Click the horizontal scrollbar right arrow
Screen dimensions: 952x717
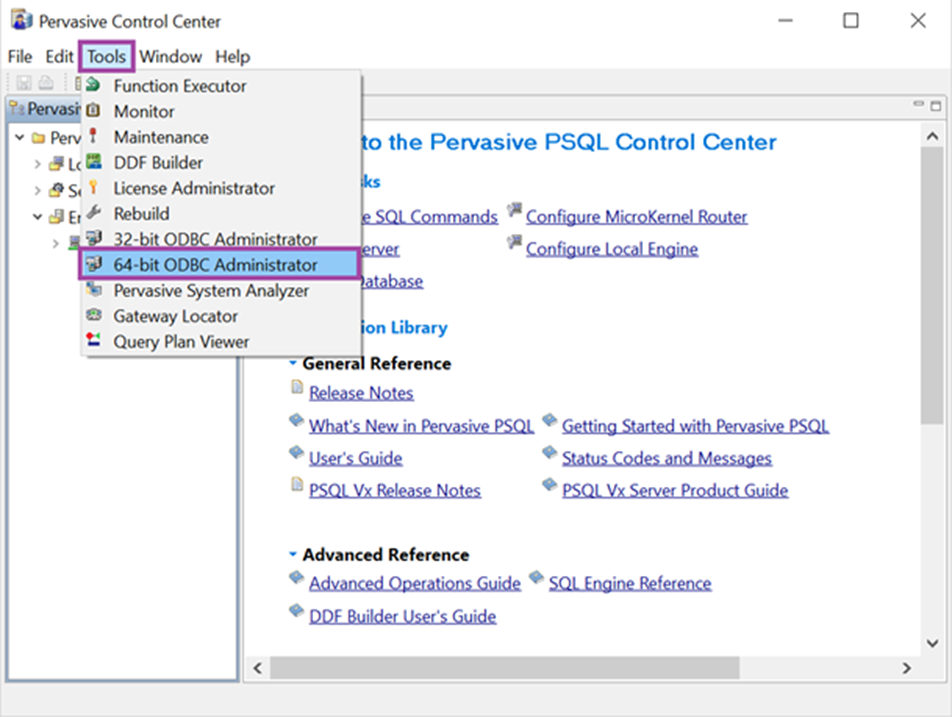coord(906,668)
